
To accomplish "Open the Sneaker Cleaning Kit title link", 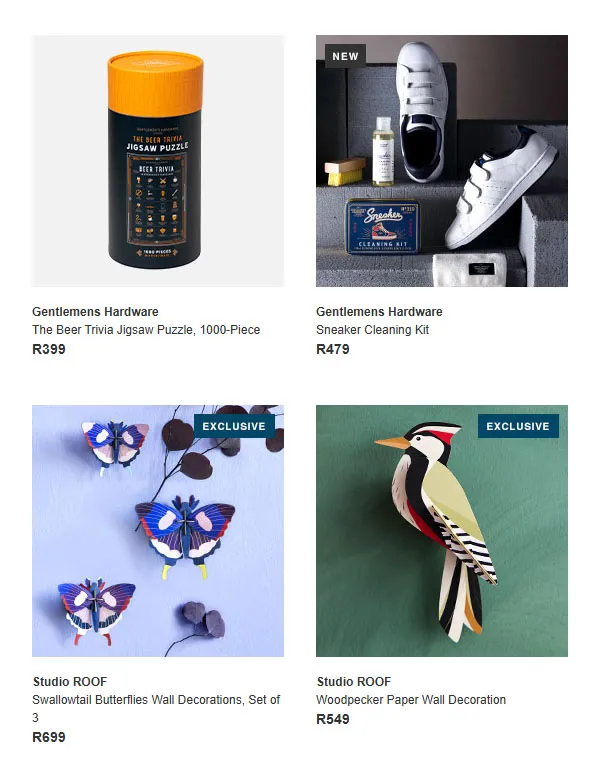I will point(372,330).
